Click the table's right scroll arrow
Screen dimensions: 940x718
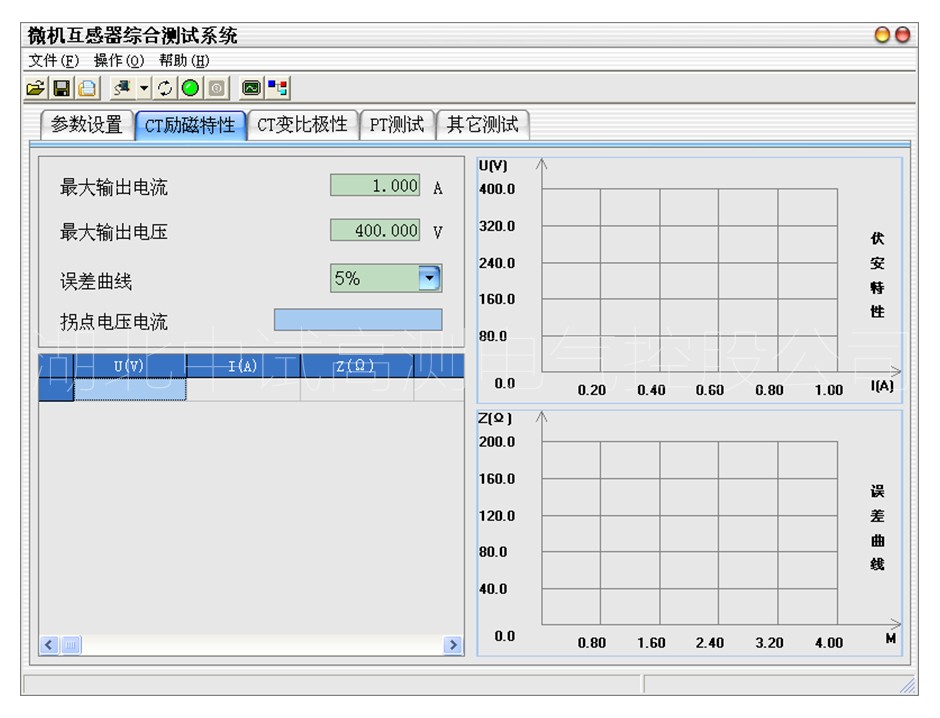(454, 646)
